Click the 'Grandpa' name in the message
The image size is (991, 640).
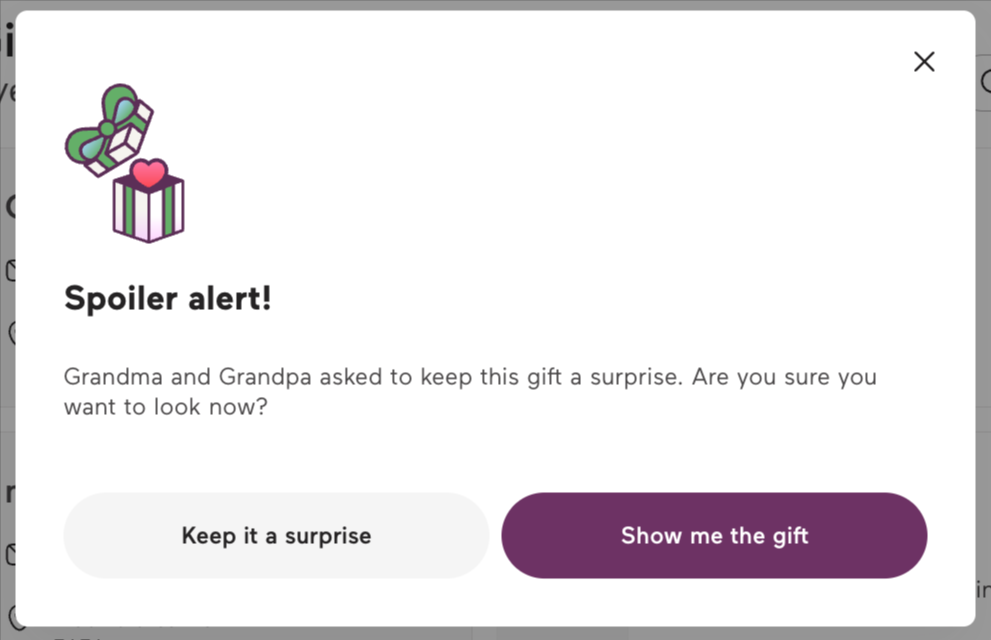click(x=265, y=378)
